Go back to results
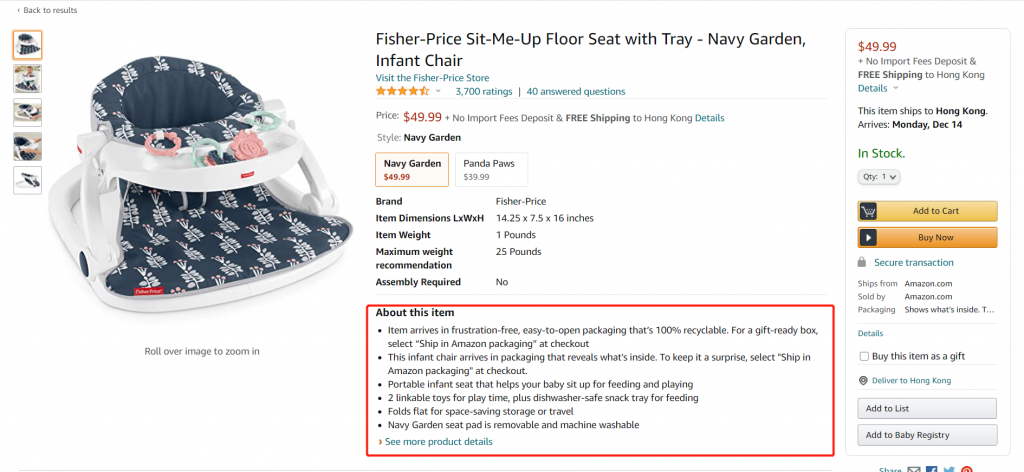The image size is (1024, 472). pos(47,10)
